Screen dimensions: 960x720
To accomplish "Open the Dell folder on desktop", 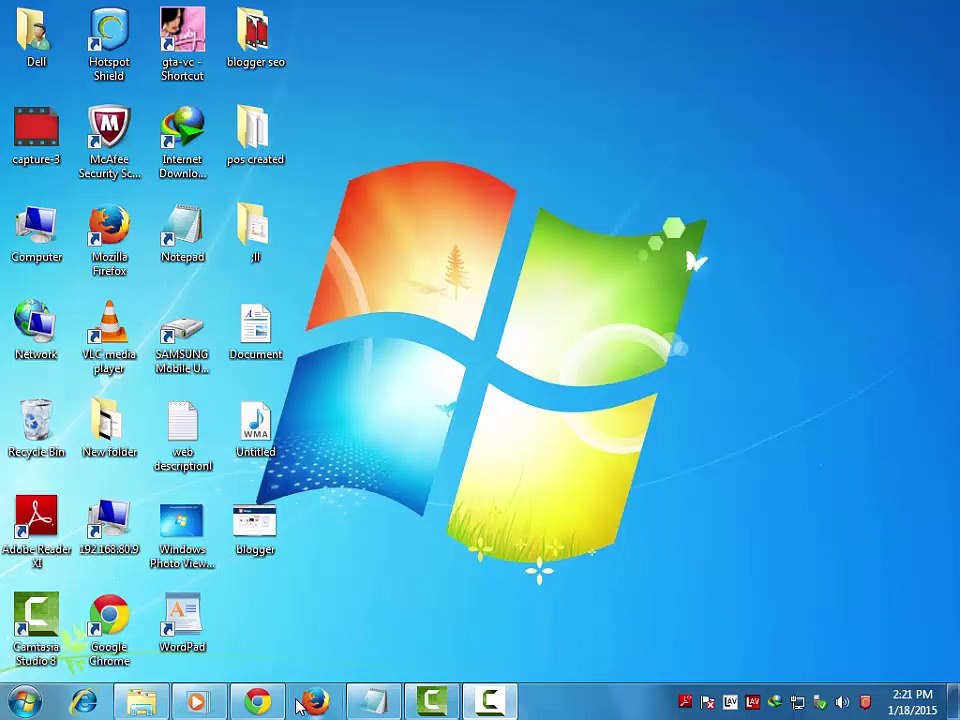I will pos(36,38).
